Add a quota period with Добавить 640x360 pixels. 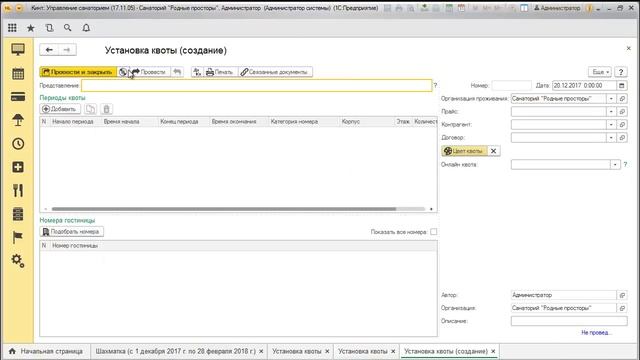(x=60, y=109)
